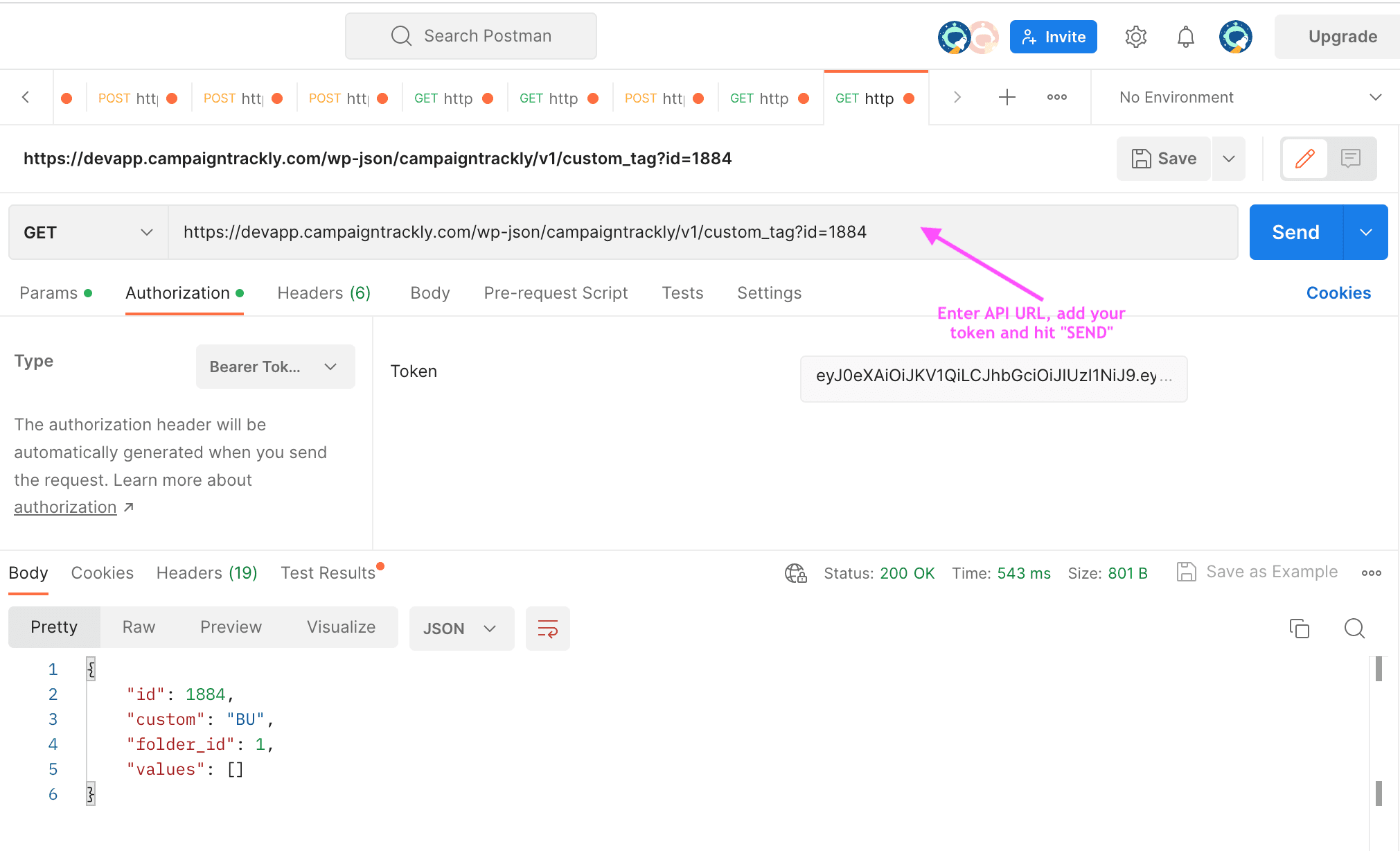
Task: Select the Bearer Token type dropdown
Action: click(x=274, y=365)
